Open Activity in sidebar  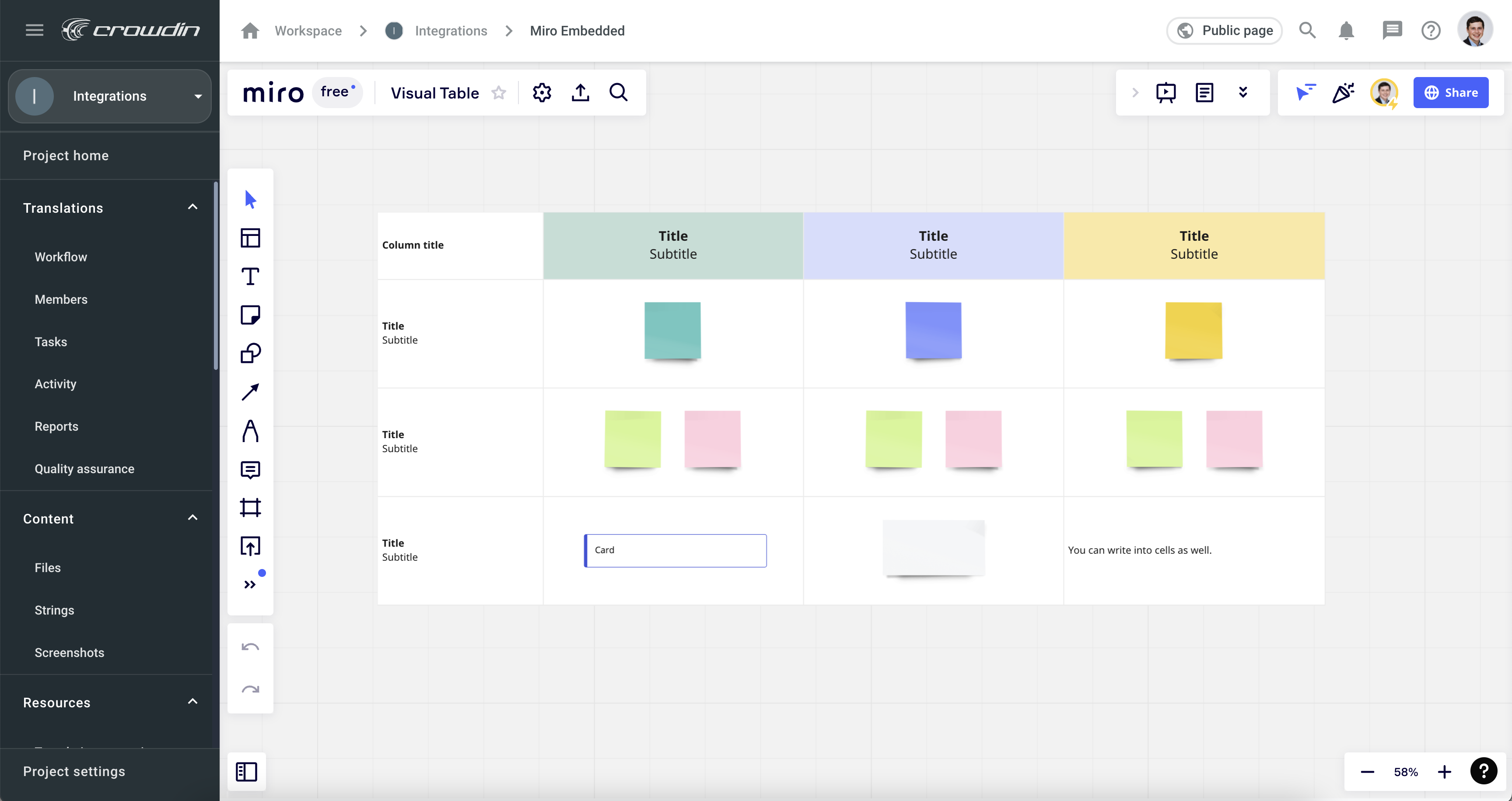(x=55, y=384)
